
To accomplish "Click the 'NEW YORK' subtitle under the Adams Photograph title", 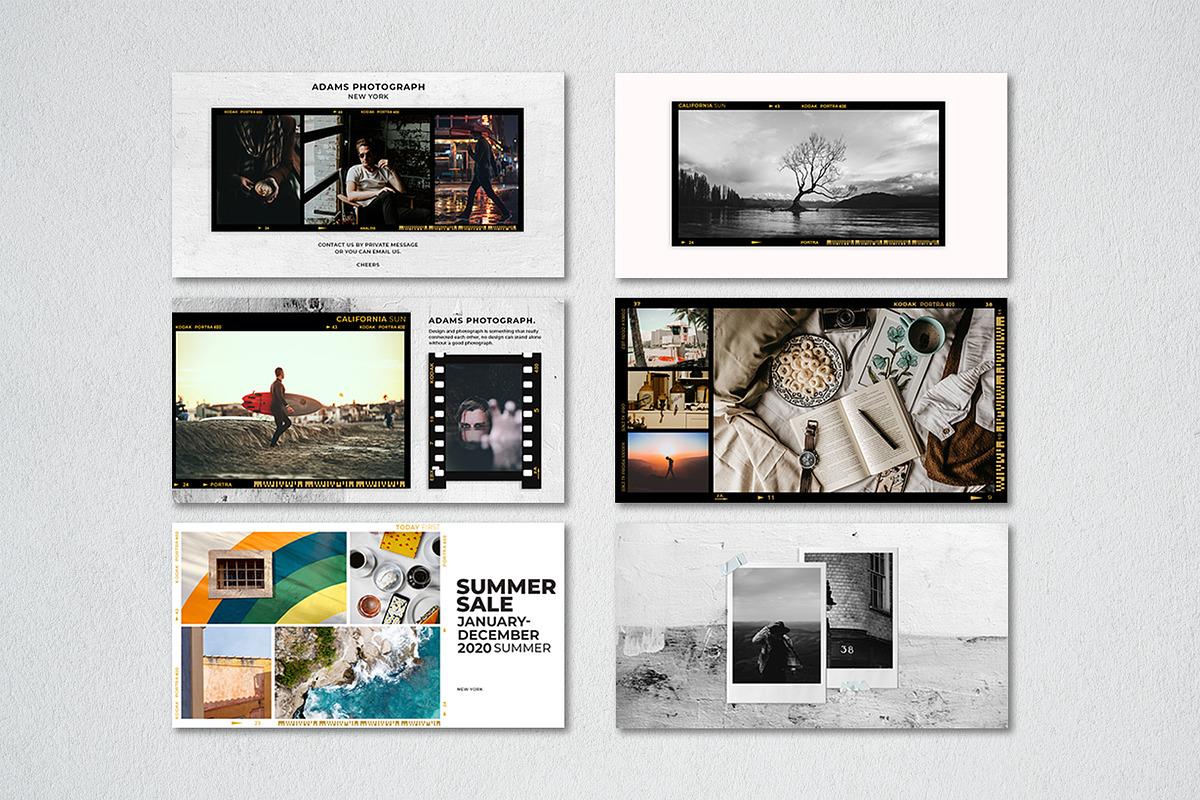I will click(x=368, y=97).
